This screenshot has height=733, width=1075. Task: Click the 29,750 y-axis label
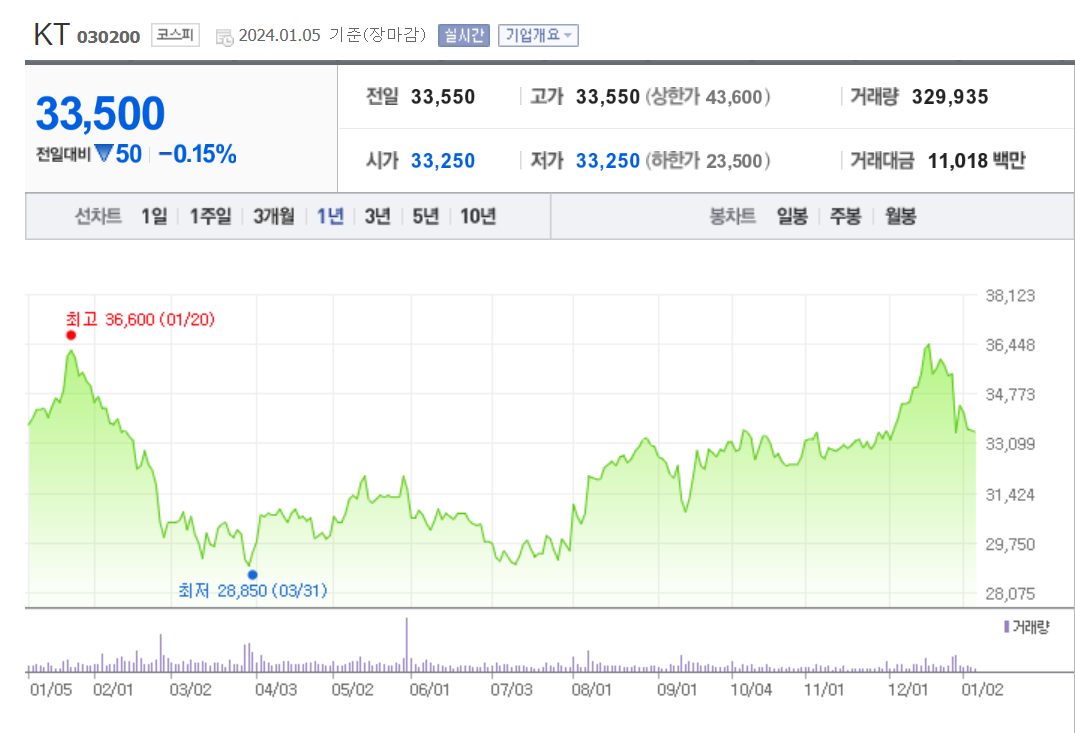pos(1010,544)
